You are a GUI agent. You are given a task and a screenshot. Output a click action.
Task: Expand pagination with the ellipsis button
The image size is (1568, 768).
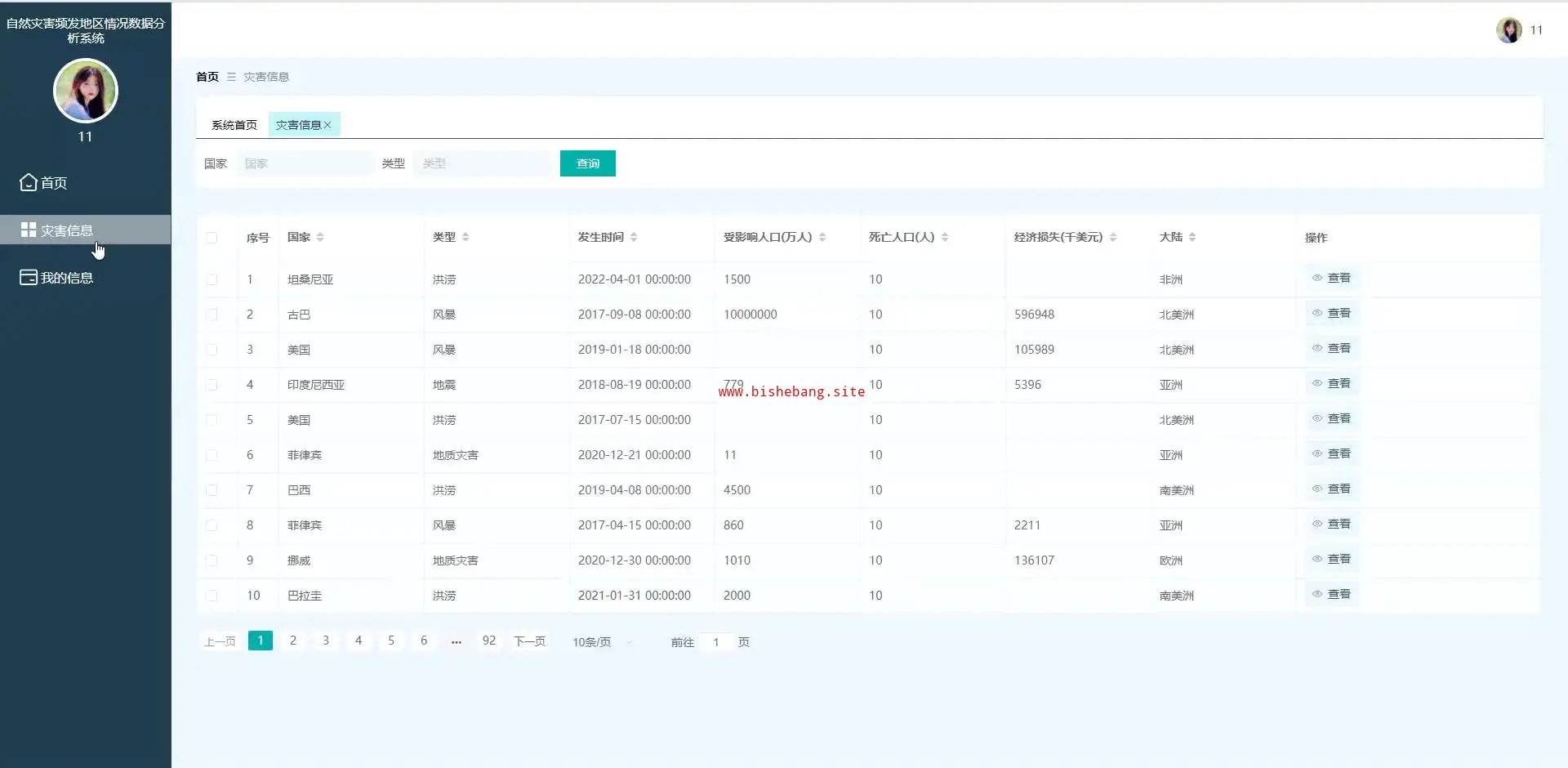[x=457, y=641]
